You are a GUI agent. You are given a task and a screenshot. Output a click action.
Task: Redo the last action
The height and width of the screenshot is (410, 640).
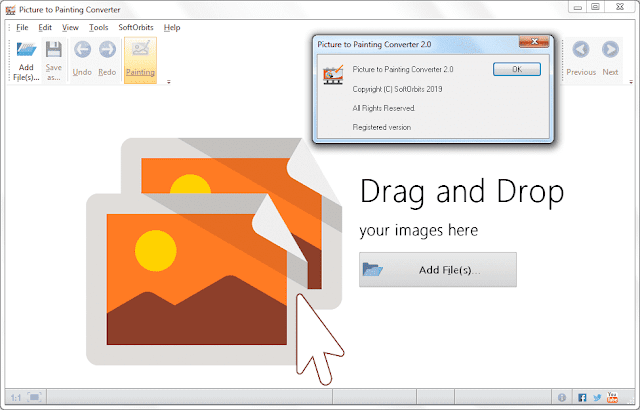pos(107,60)
